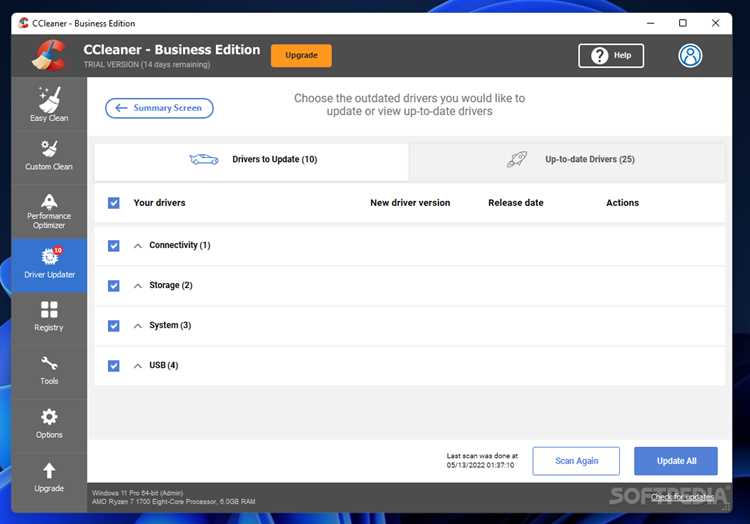Image resolution: width=750 pixels, height=524 pixels.
Task: Close the CCleaner window
Action: (716, 23)
